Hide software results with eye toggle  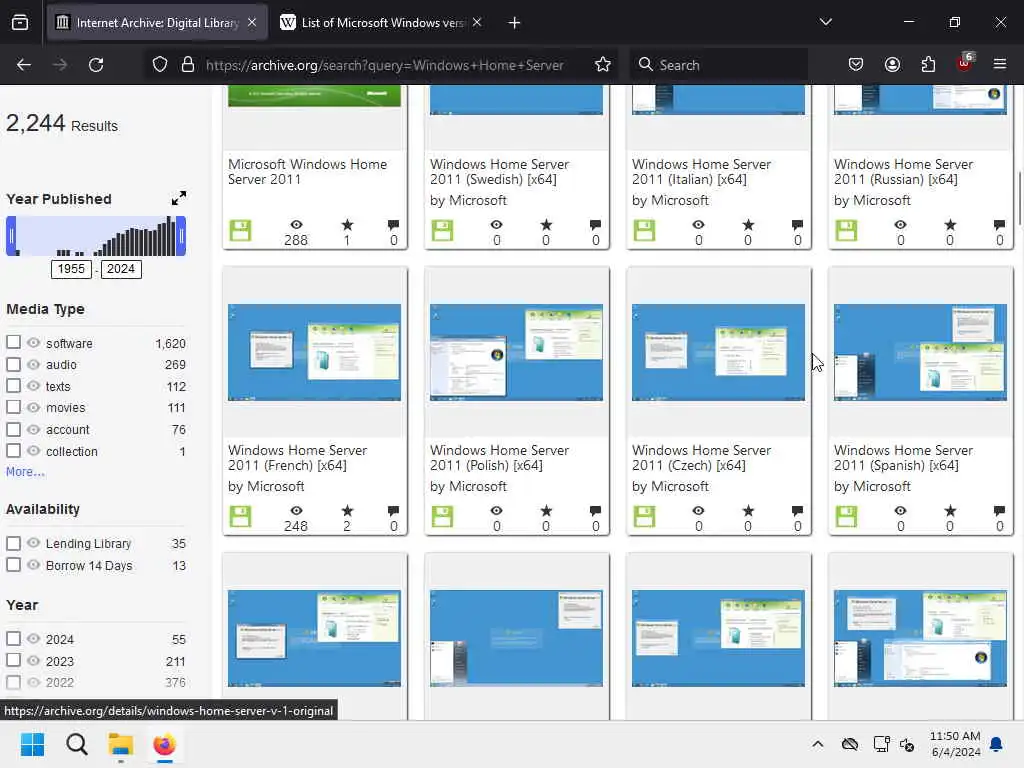pyautogui.click(x=33, y=342)
